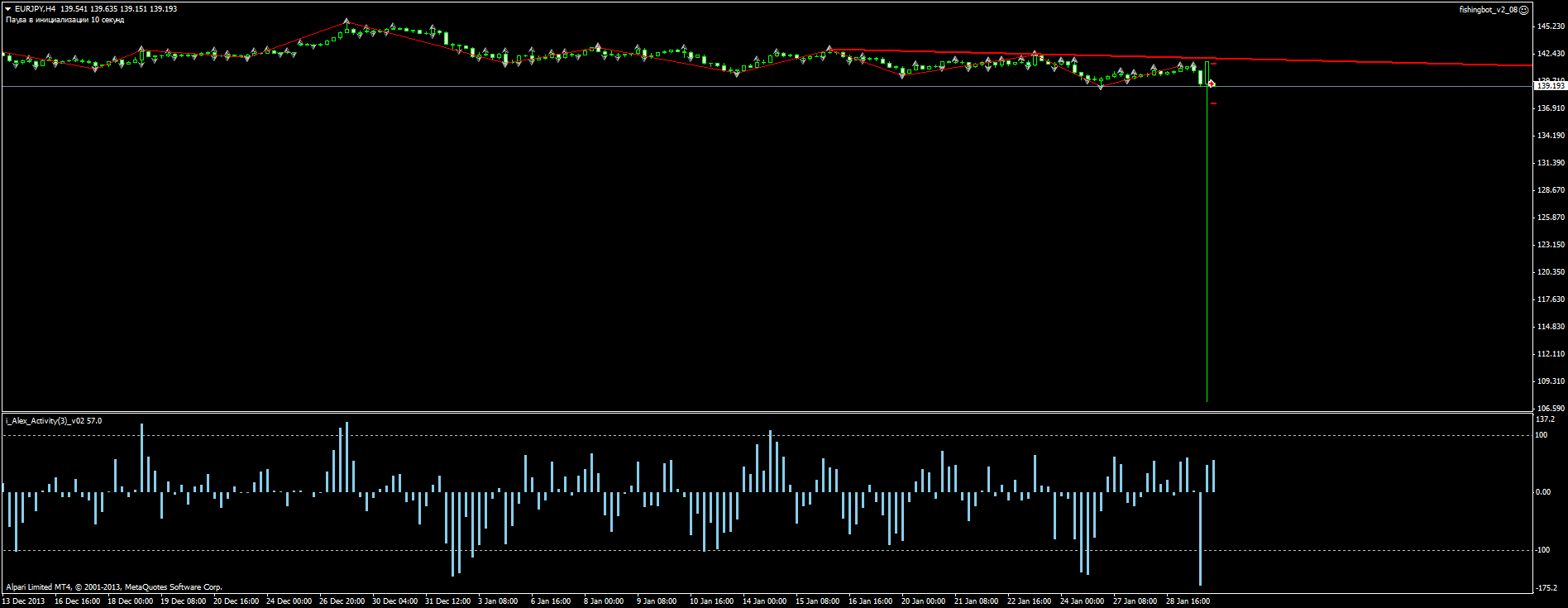The width and height of the screenshot is (1568, 608).
Task: Click indicator scale value 137.2
Action: point(1545,419)
